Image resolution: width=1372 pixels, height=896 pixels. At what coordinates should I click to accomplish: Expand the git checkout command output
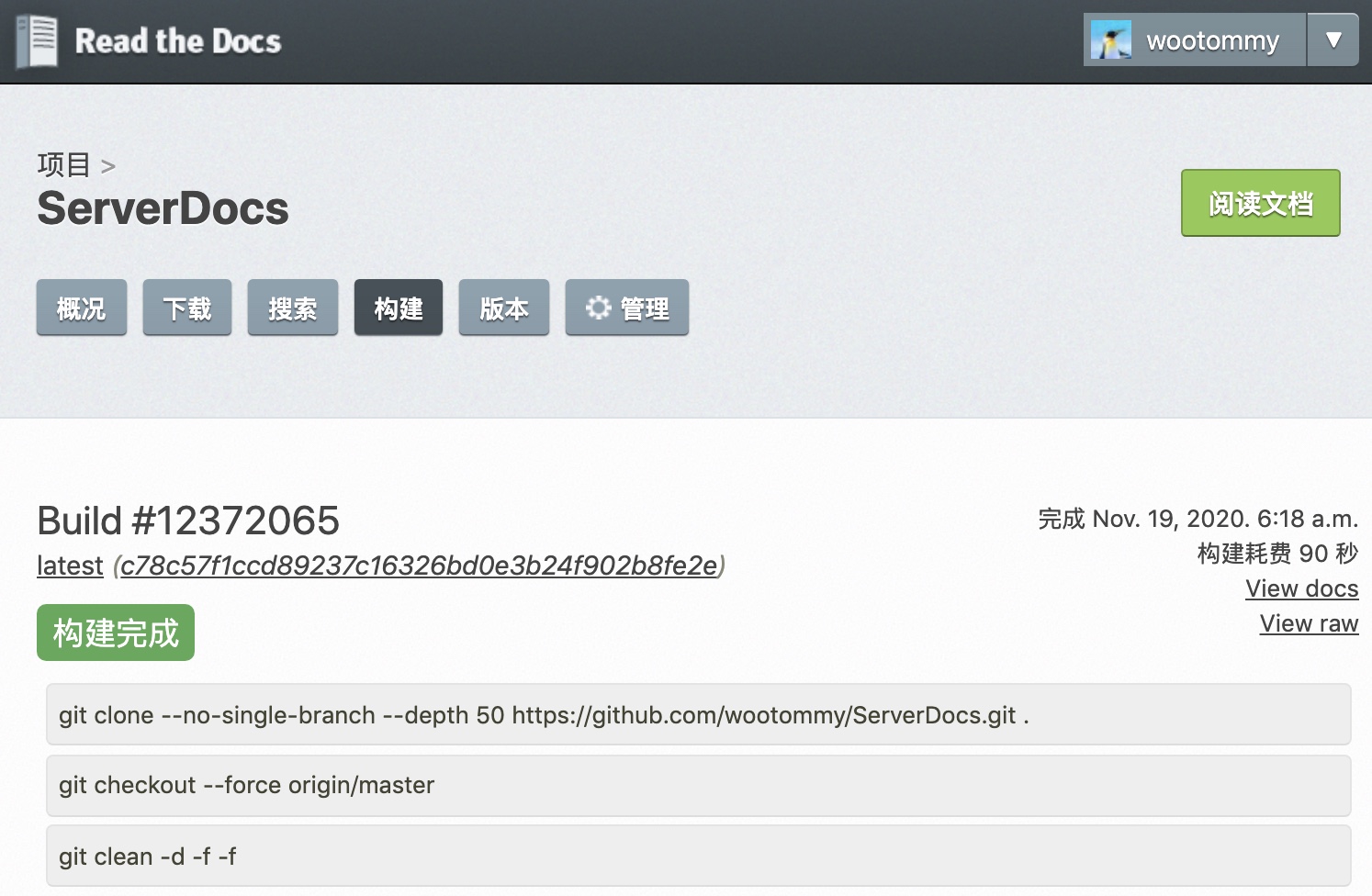(699, 785)
